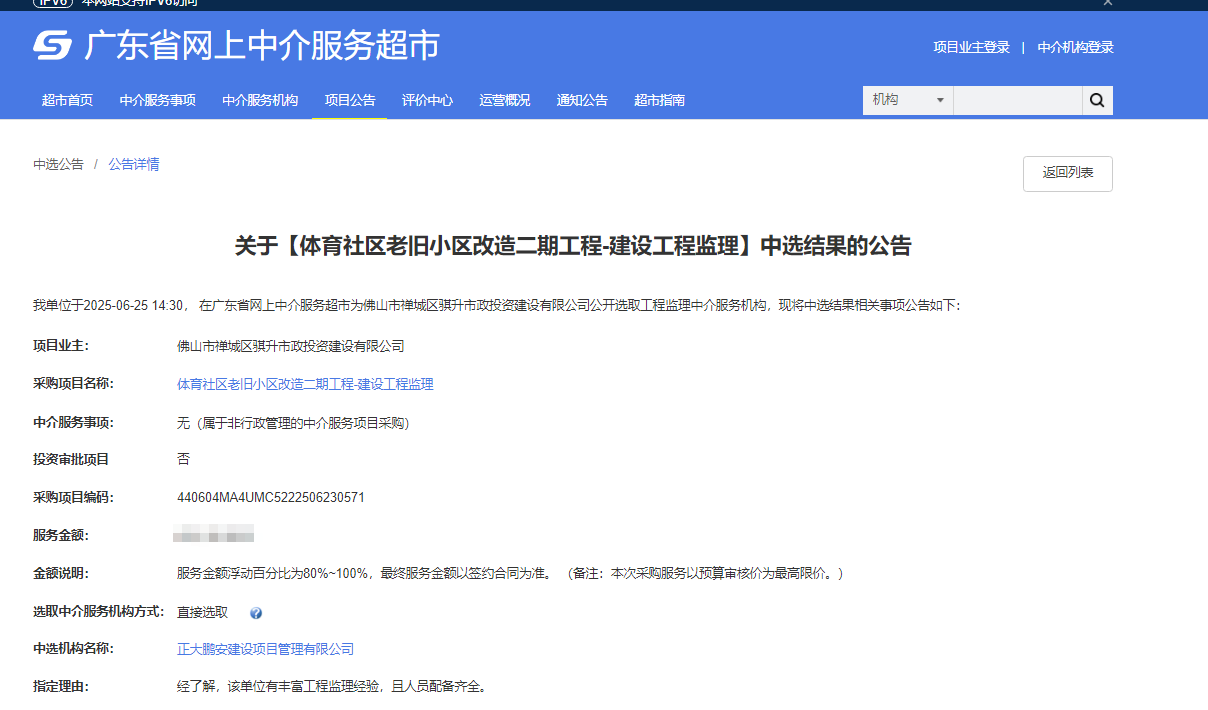The width and height of the screenshot is (1208, 710).
Task: Open the 中介服务事项 menu item
Action: (x=158, y=100)
